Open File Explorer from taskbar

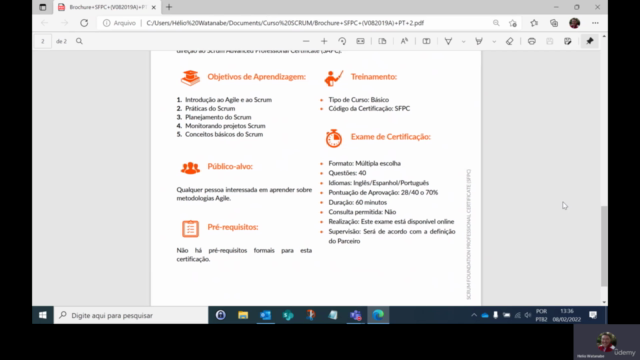243,315
